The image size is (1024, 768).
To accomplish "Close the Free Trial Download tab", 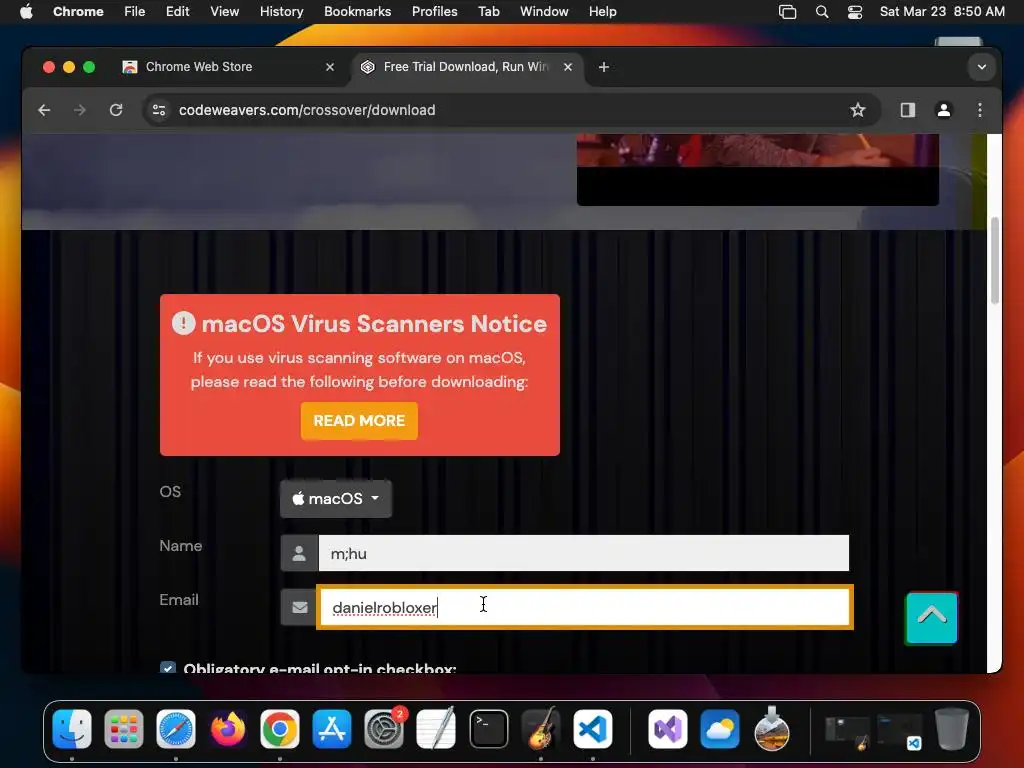I will coord(568,67).
